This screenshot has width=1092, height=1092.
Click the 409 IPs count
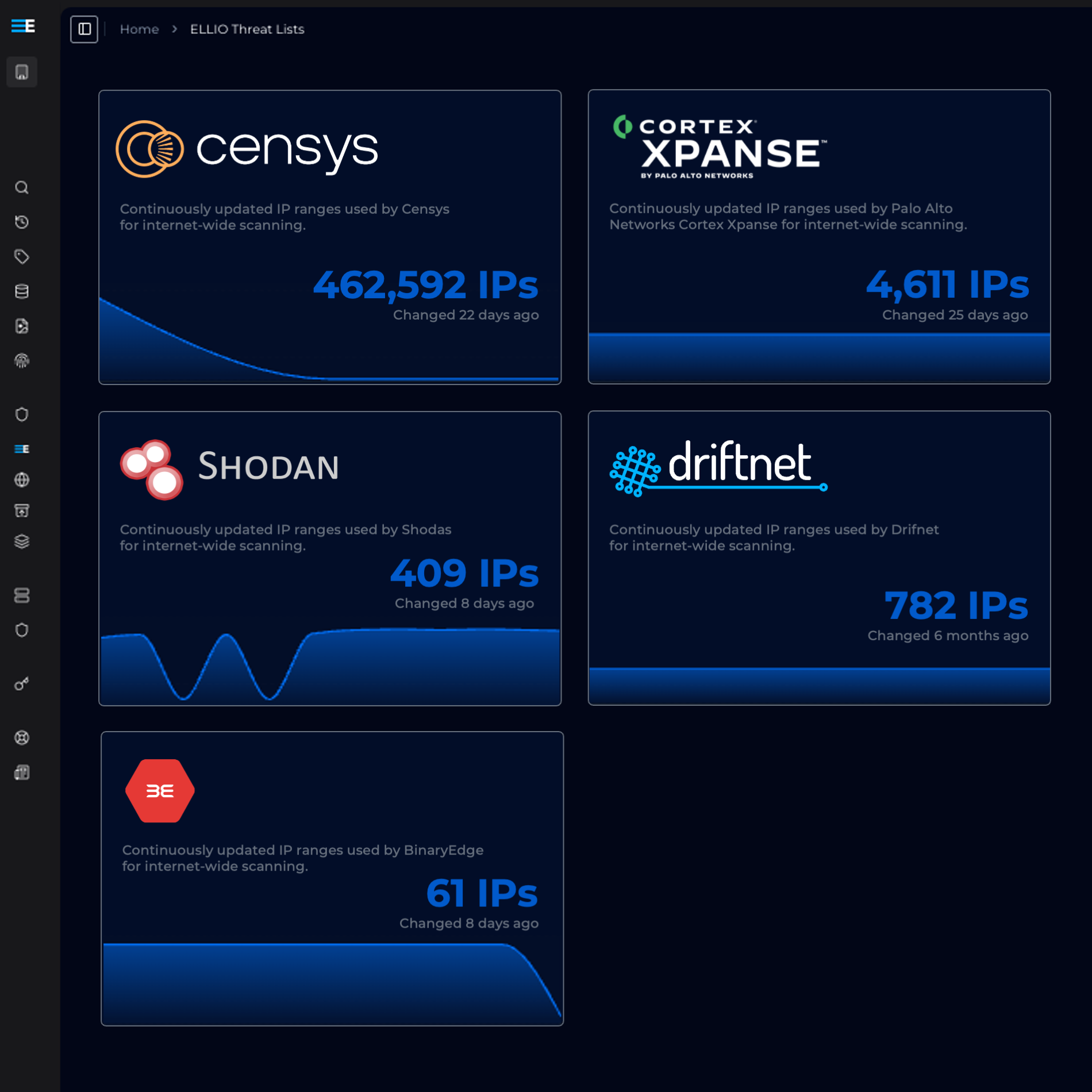pos(464,574)
